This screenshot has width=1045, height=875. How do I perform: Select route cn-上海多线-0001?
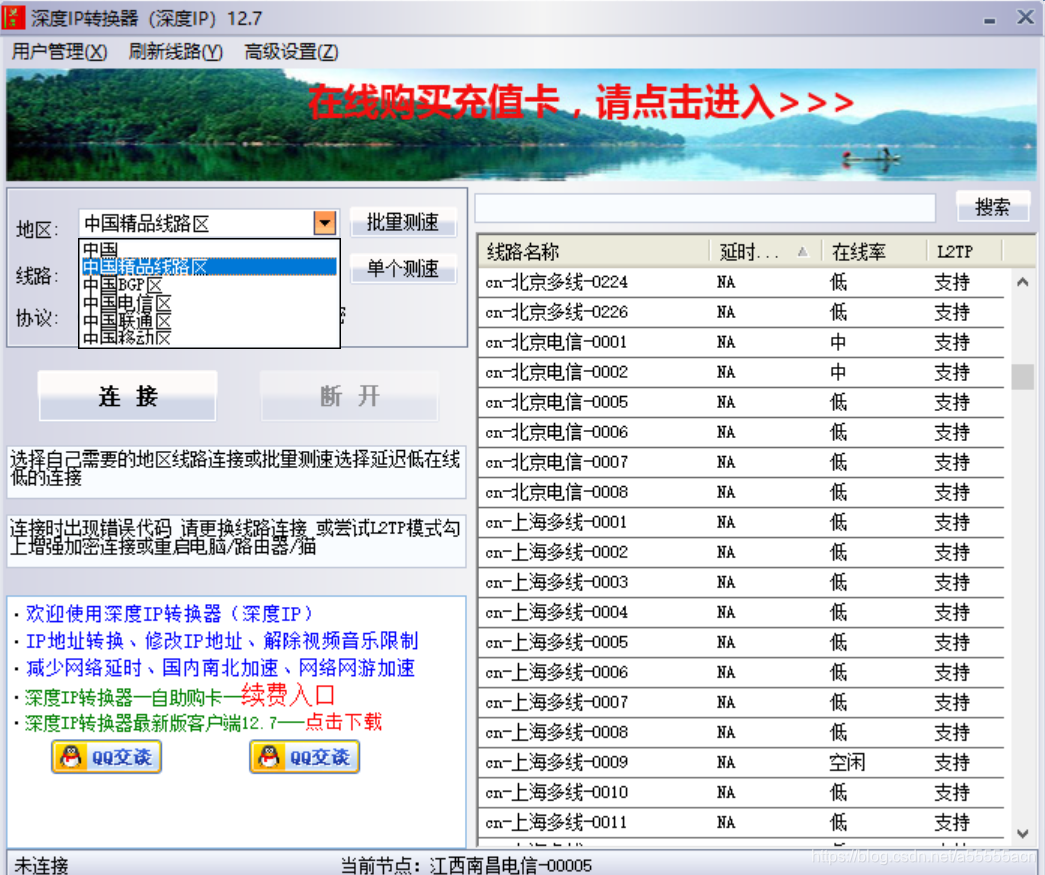pos(741,522)
